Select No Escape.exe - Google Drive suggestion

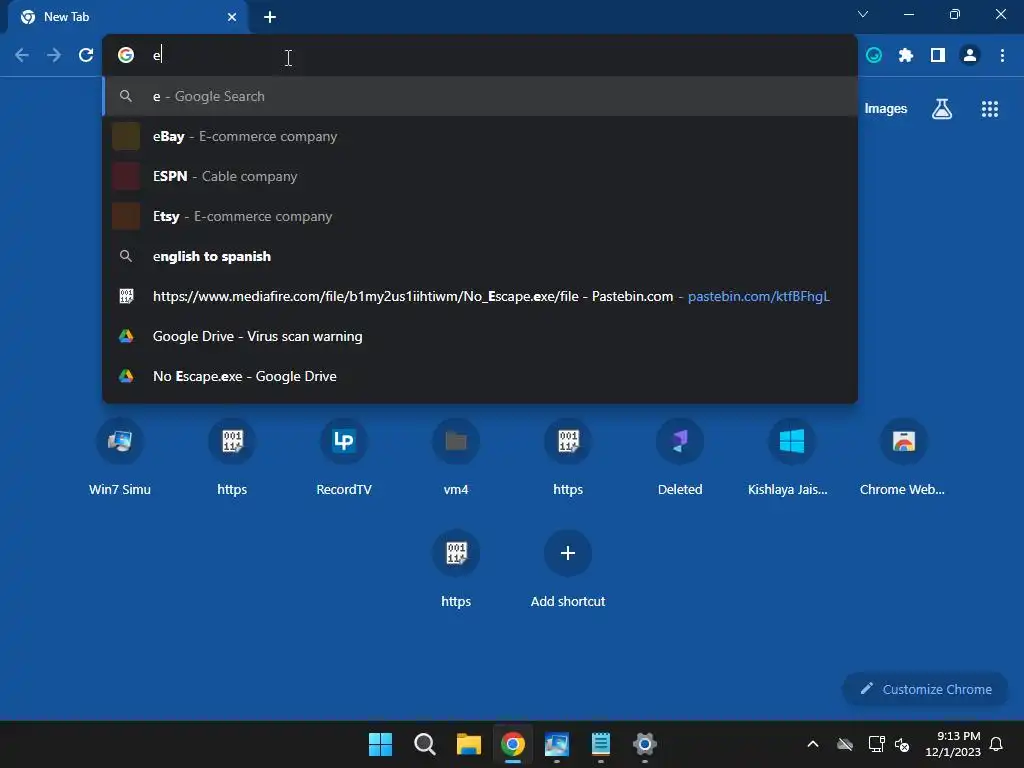(480, 376)
